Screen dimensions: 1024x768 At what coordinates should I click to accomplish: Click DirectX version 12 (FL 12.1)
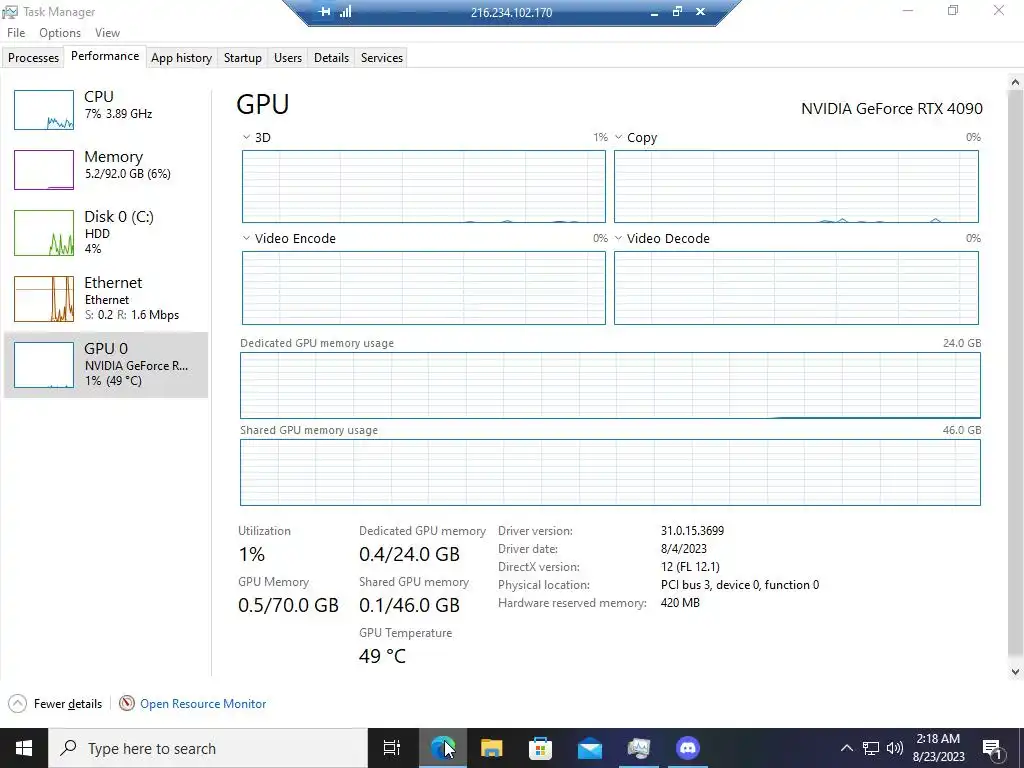pos(690,567)
